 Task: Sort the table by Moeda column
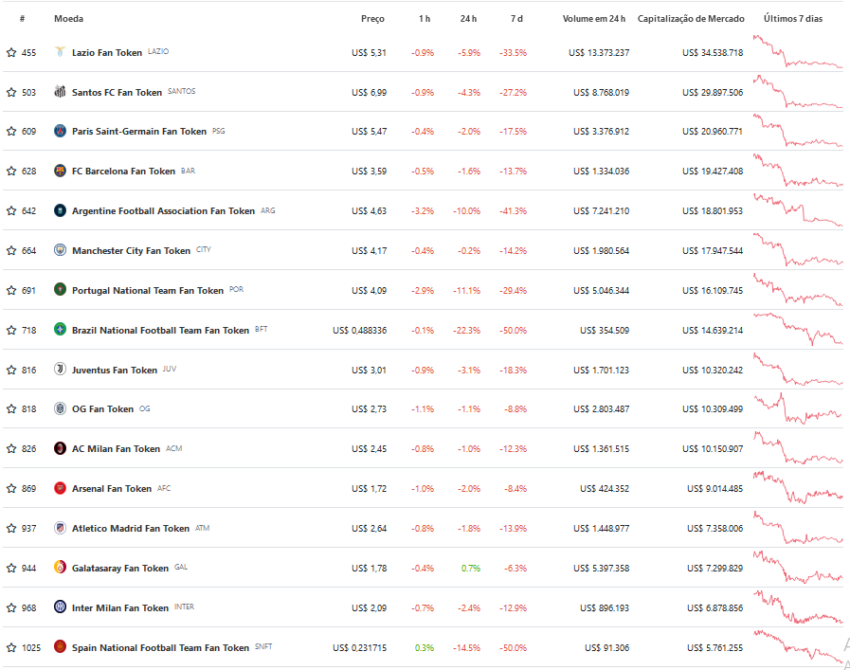69,18
